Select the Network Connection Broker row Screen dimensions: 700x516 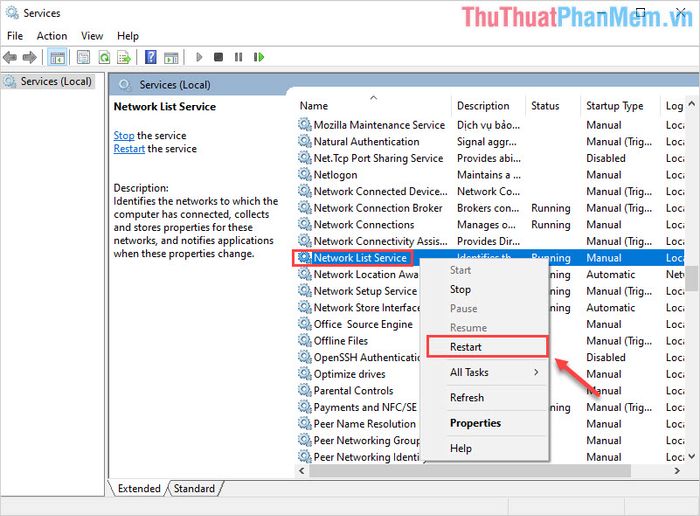tap(490, 208)
